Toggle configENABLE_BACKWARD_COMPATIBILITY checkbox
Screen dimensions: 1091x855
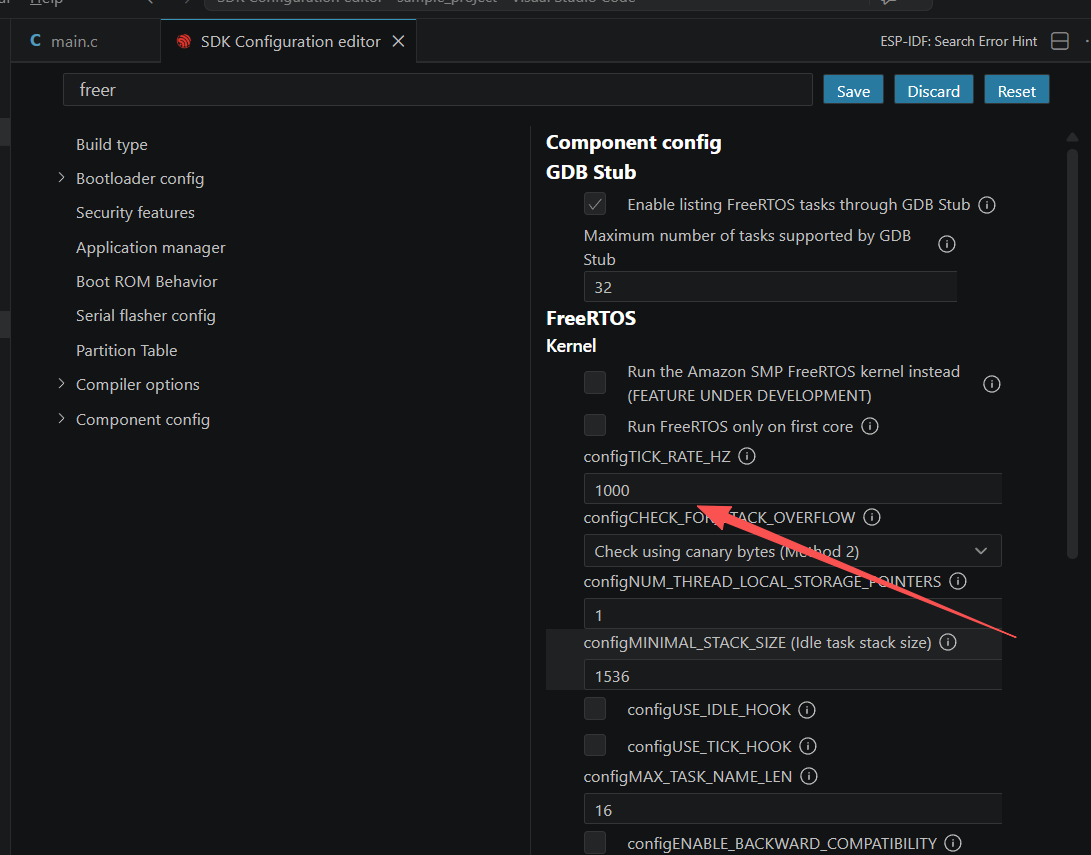click(595, 842)
